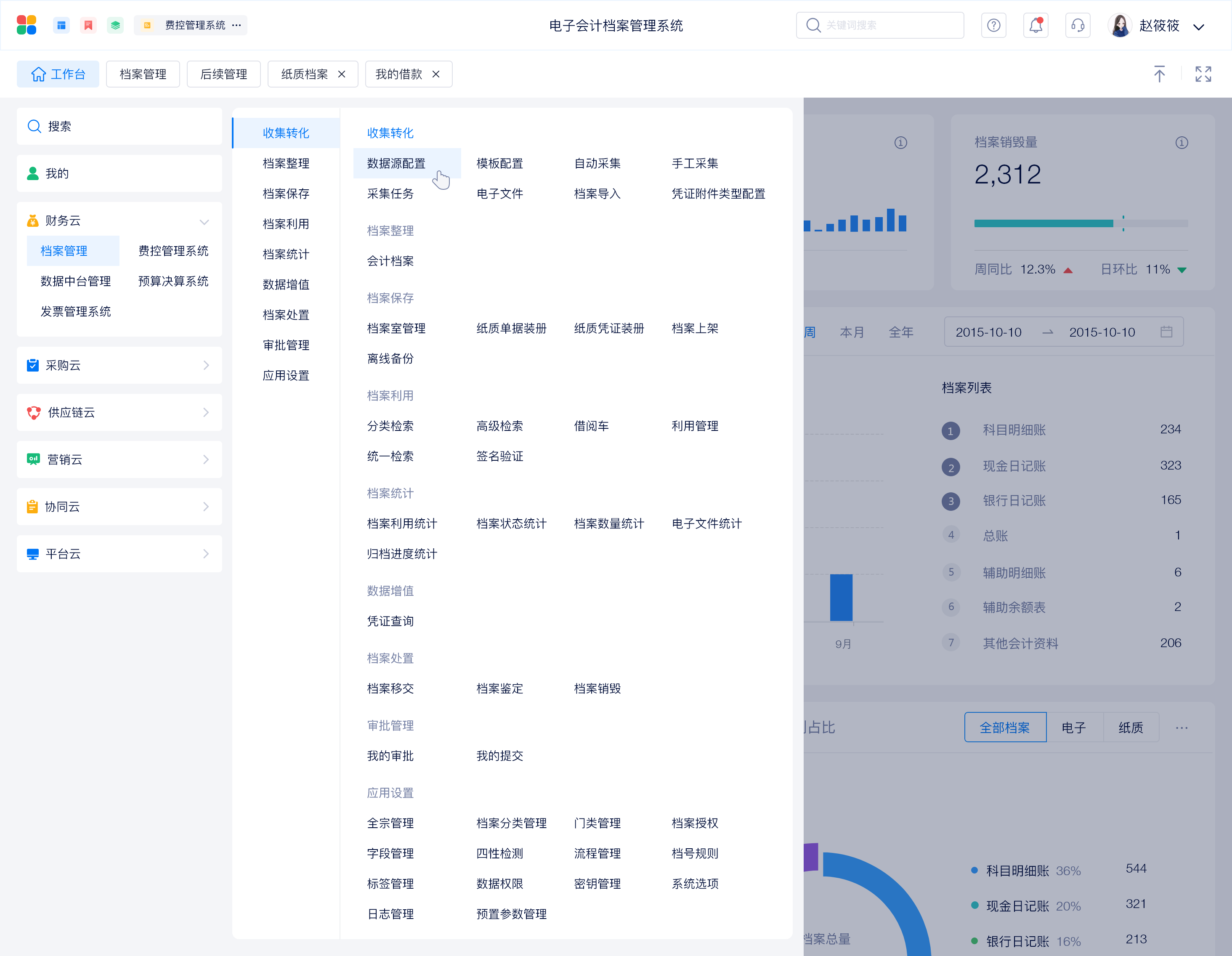Click the 采购云 checklist icon

pos(33,365)
